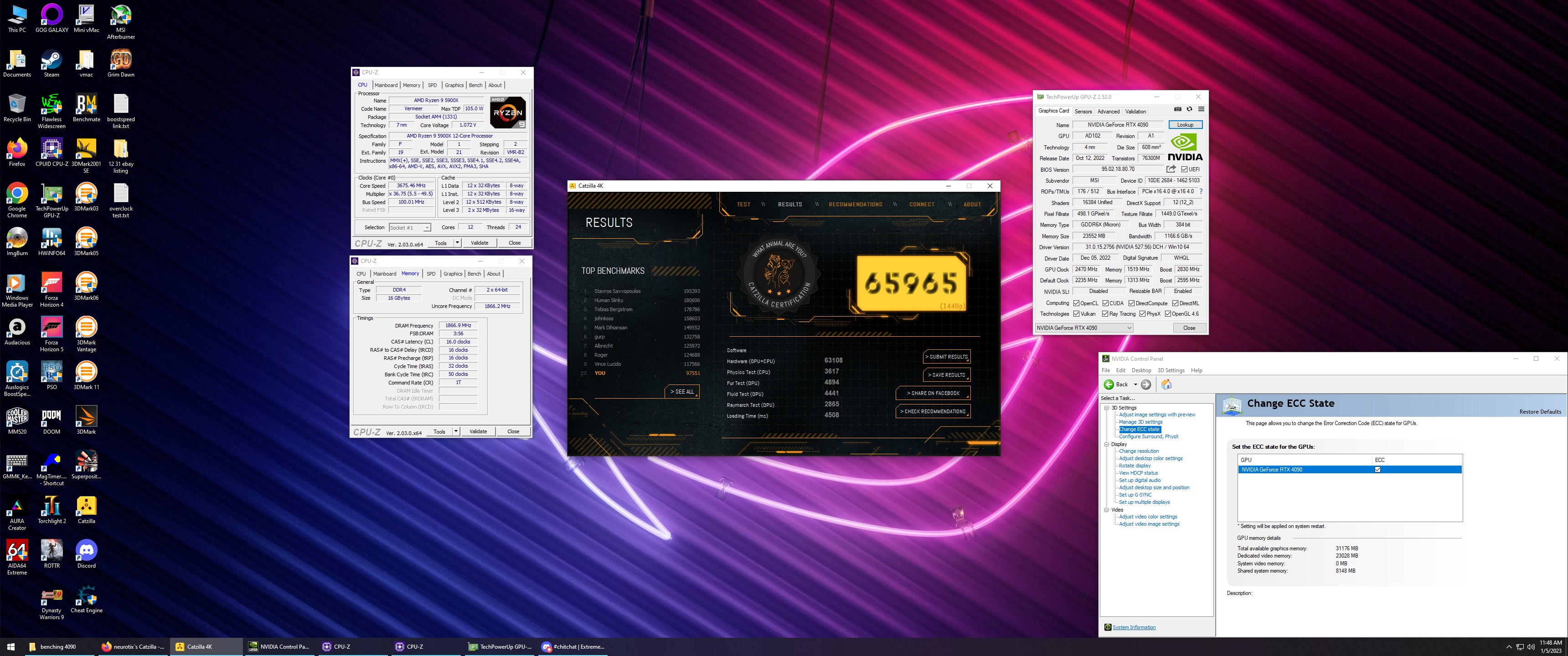Click the GPU-Z refresh icon
Viewport: 1568px width, 656px height.
pos(1189,109)
